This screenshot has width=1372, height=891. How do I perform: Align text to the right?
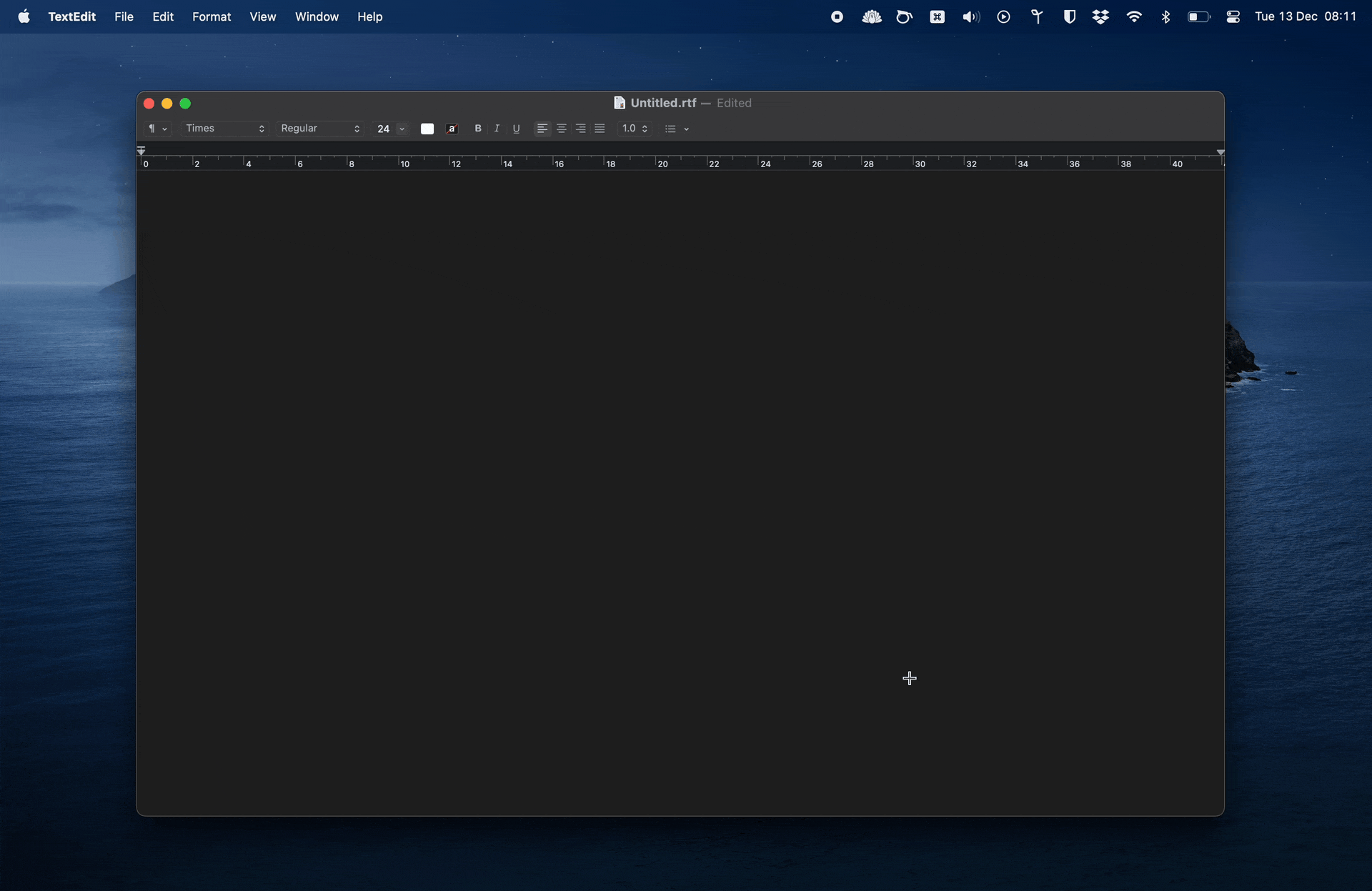pyautogui.click(x=581, y=129)
